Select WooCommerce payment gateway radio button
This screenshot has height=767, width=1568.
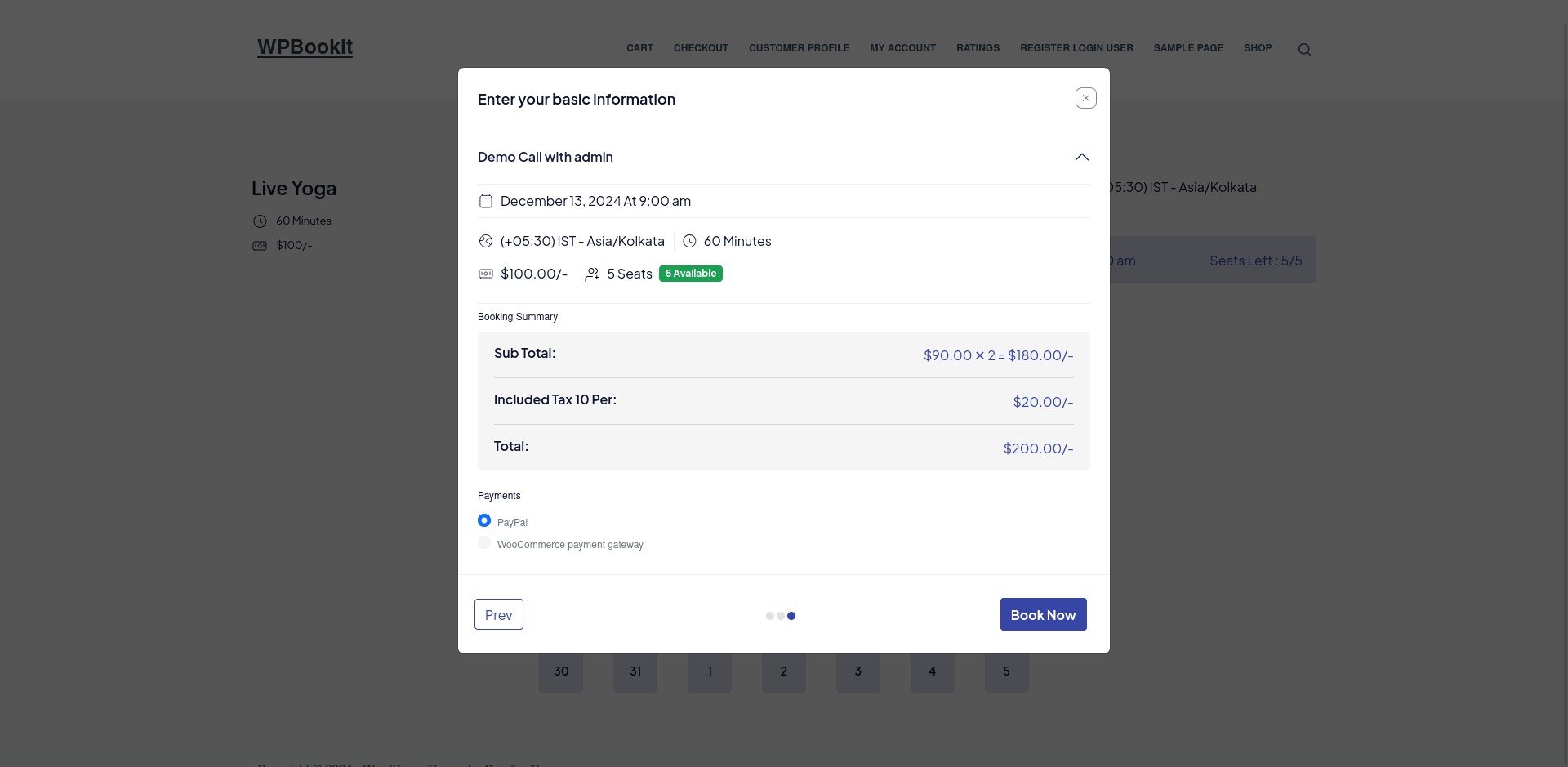[484, 543]
